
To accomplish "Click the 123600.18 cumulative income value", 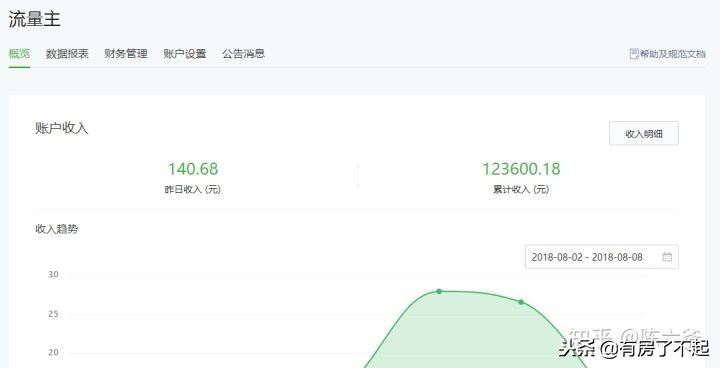I will 521,169.
